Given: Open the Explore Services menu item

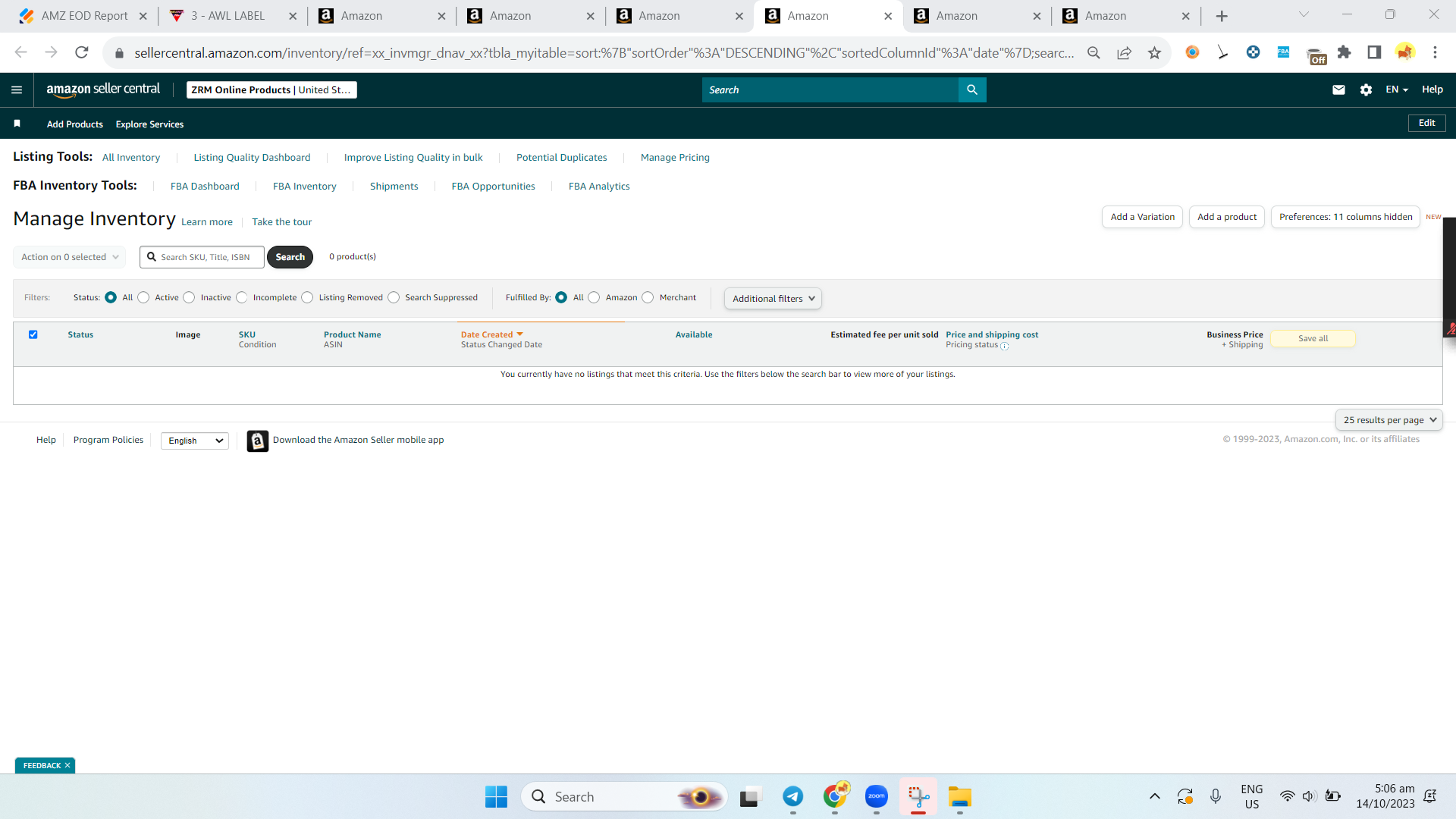Looking at the screenshot, I should [x=149, y=124].
